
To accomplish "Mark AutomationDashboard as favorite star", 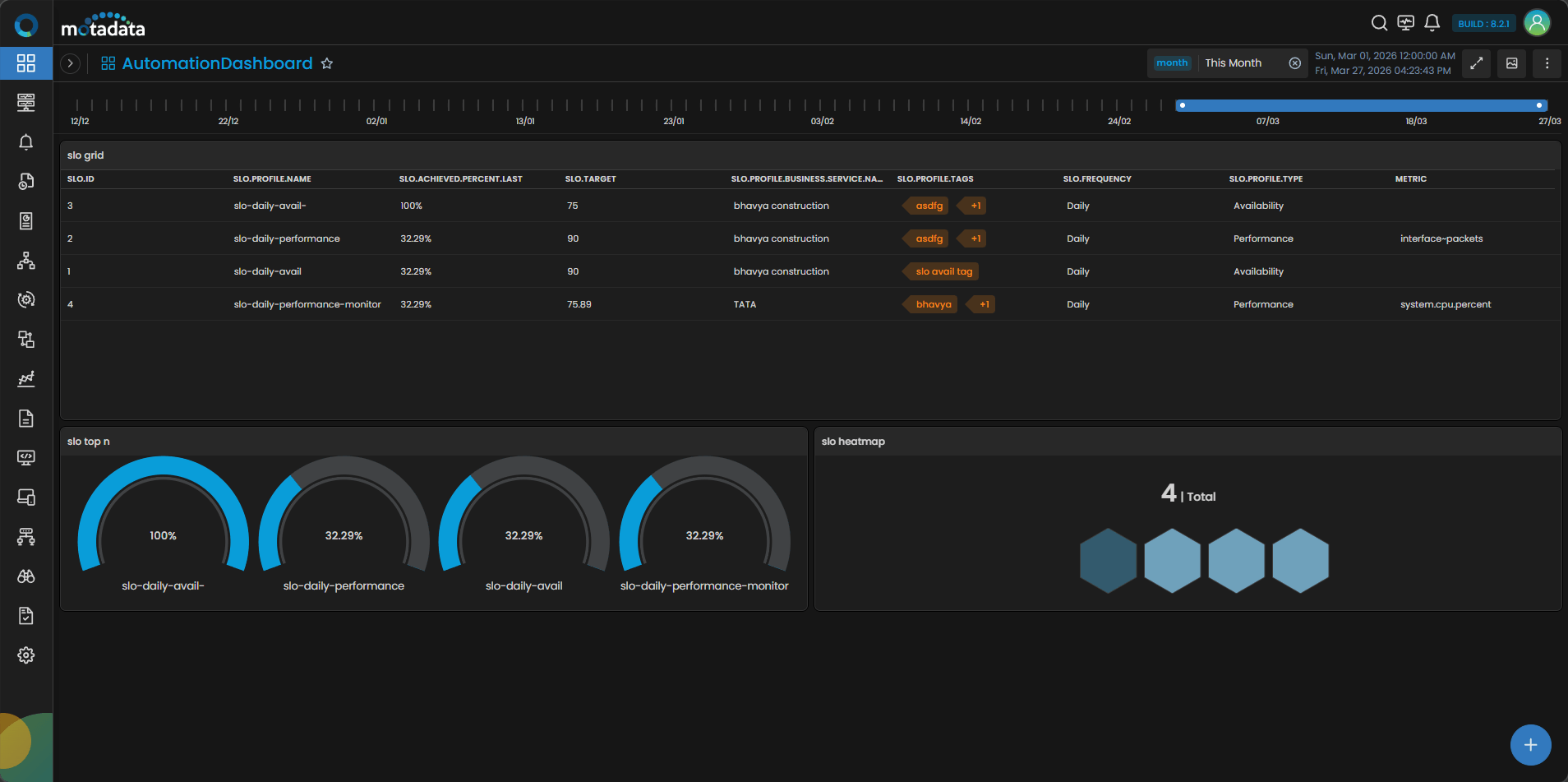I will click(327, 63).
